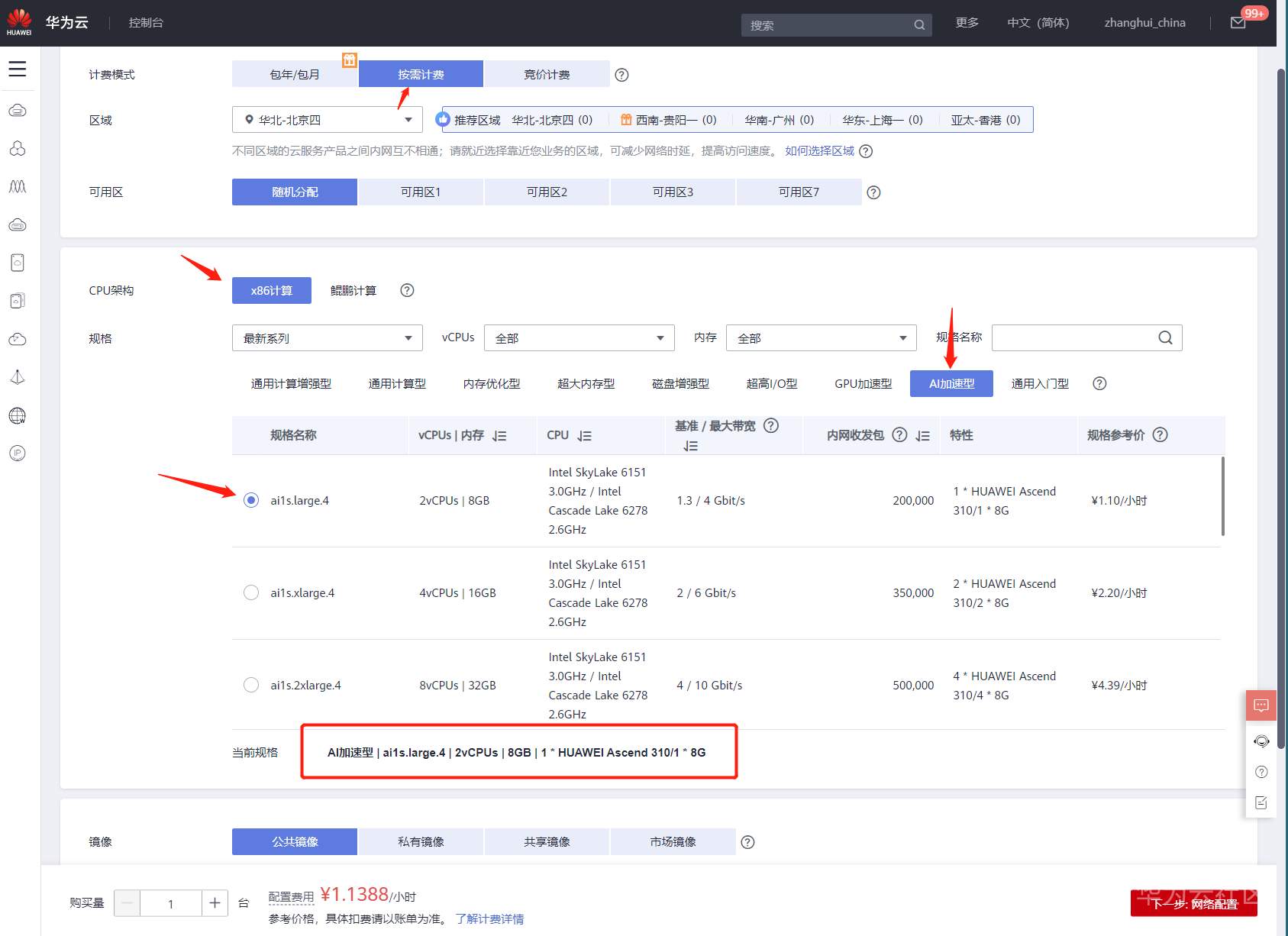Switch to GPU加速型 spec tab
The height and width of the screenshot is (936, 1288).
(863, 383)
